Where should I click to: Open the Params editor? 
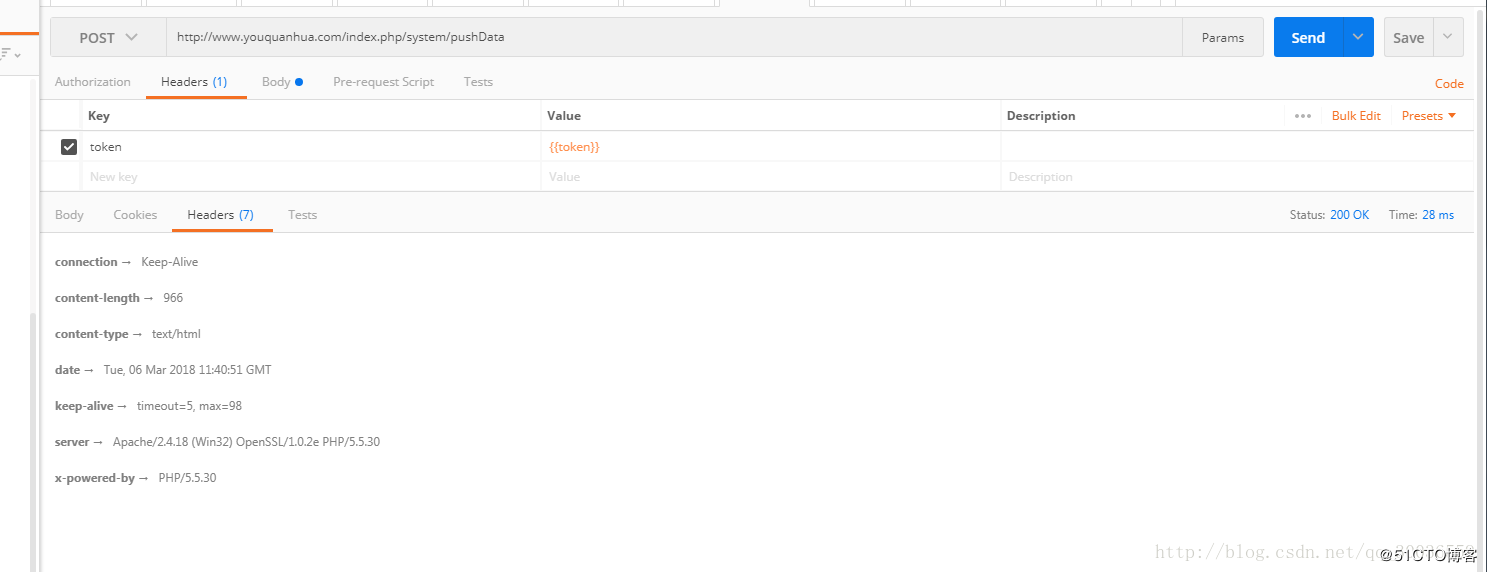click(x=1223, y=38)
